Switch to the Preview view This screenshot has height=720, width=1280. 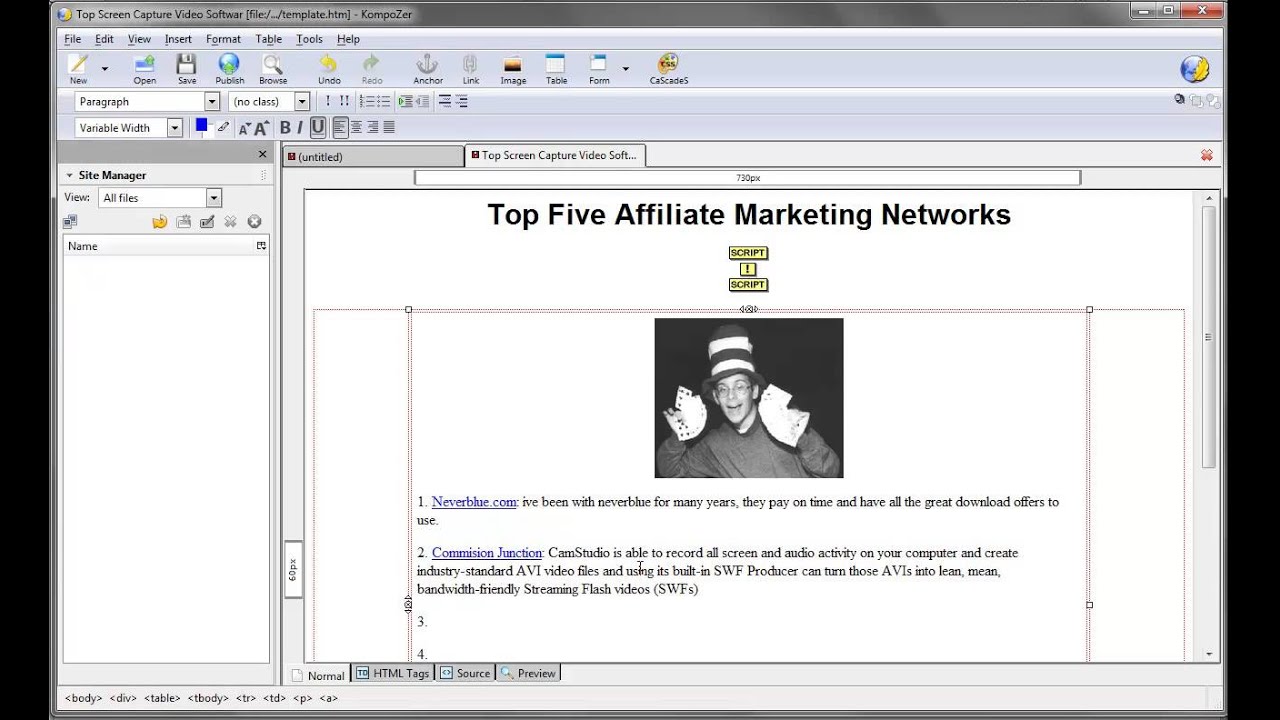(528, 674)
